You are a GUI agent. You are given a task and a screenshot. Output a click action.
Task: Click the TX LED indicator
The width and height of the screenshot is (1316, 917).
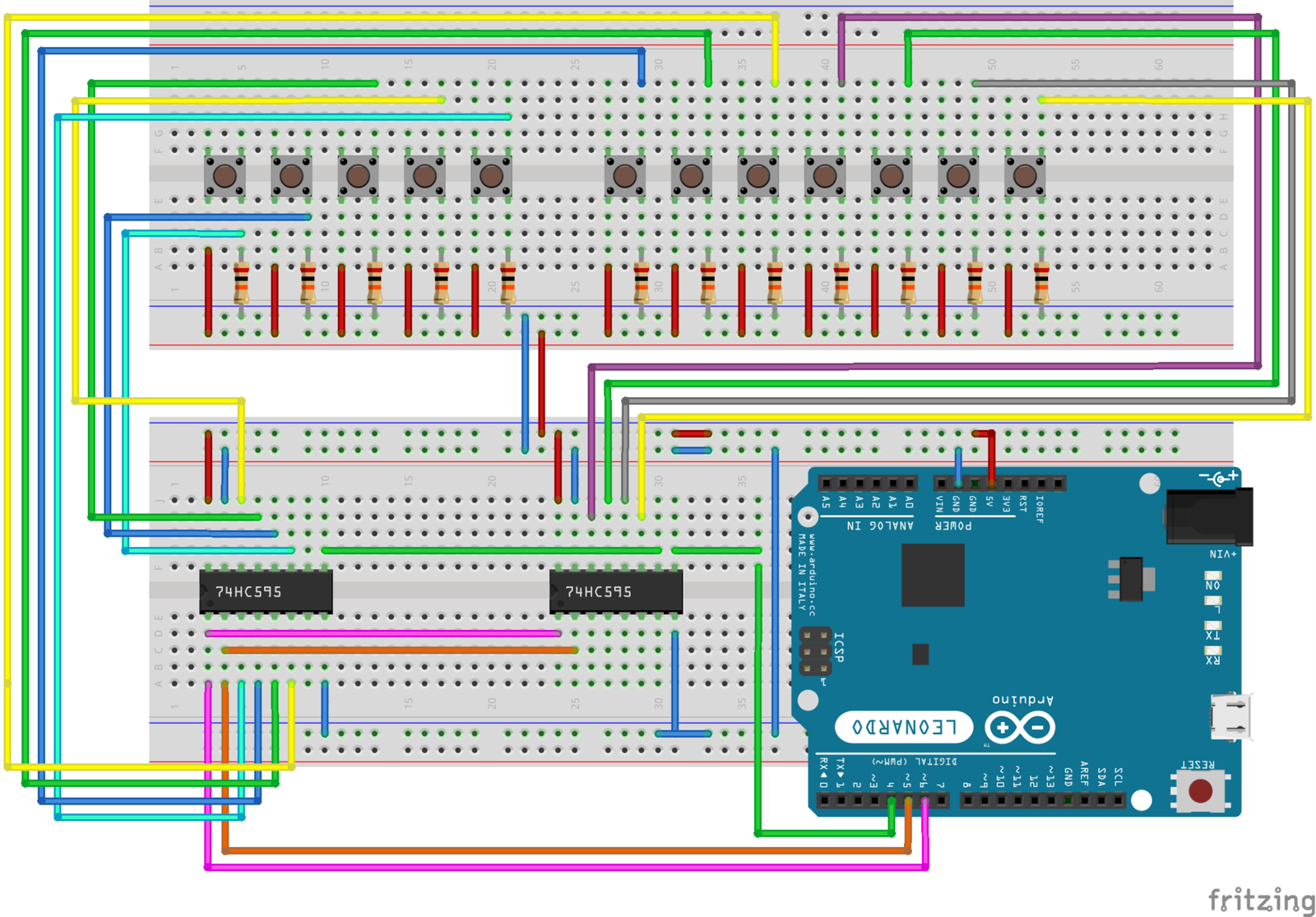(x=1213, y=627)
